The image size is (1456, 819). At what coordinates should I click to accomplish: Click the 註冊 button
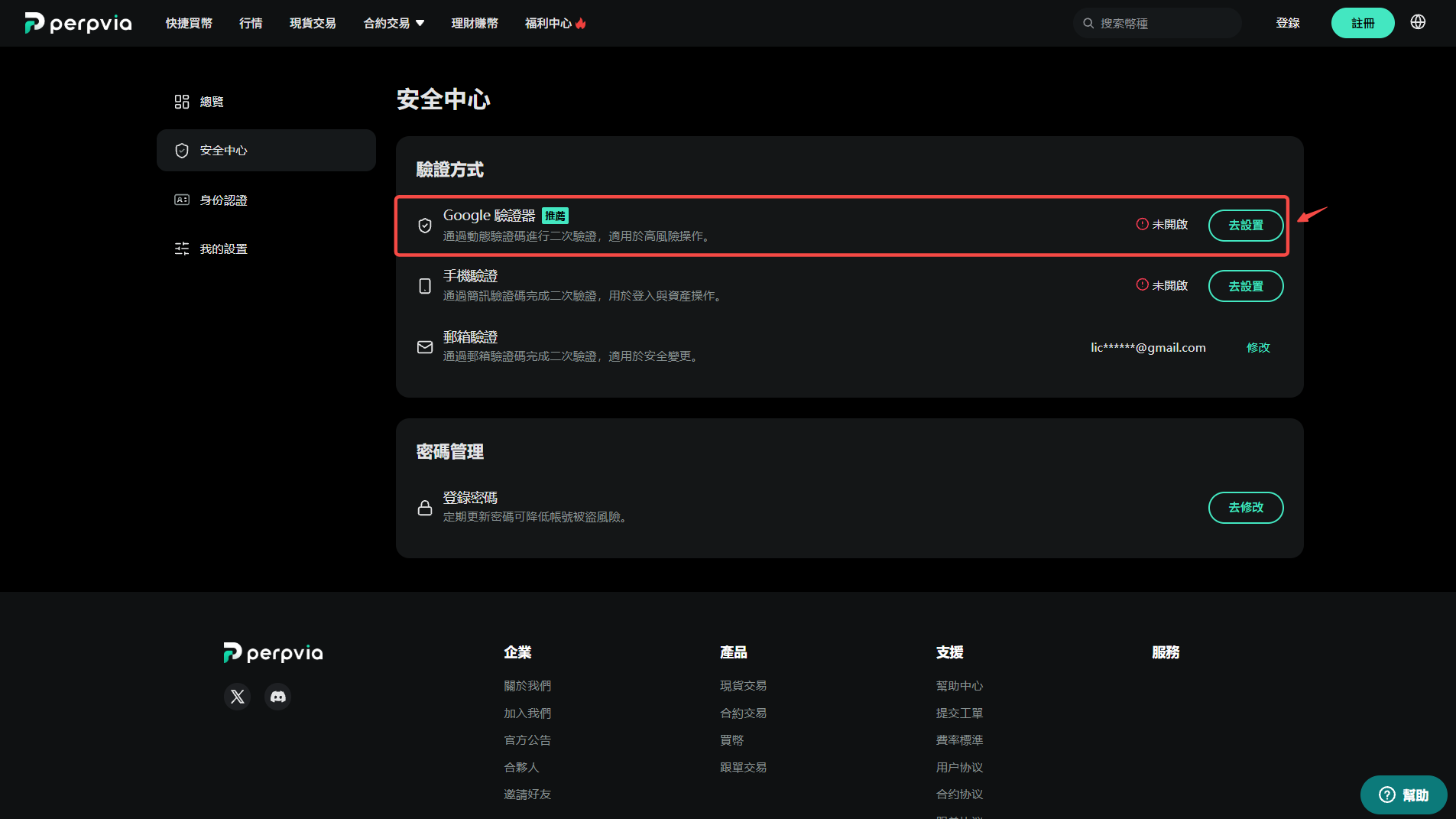(1363, 23)
